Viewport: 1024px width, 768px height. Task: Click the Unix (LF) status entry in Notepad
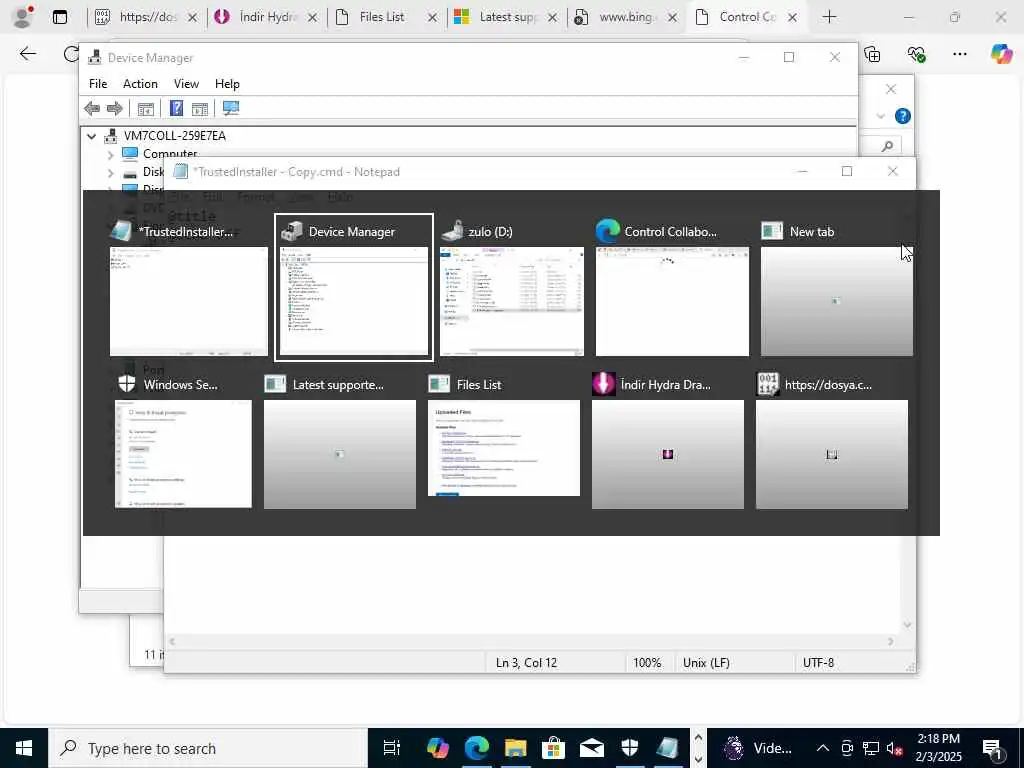coord(706,662)
